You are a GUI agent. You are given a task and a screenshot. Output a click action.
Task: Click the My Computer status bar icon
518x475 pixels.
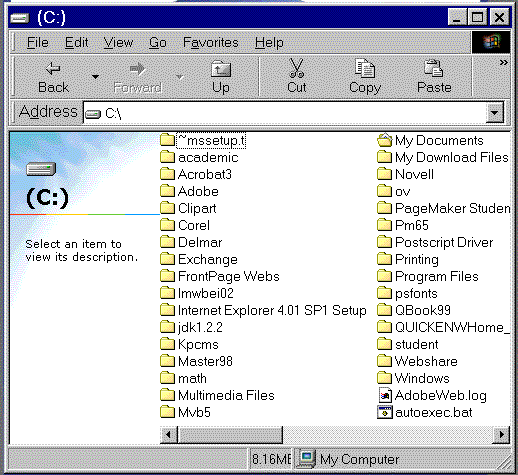306,459
